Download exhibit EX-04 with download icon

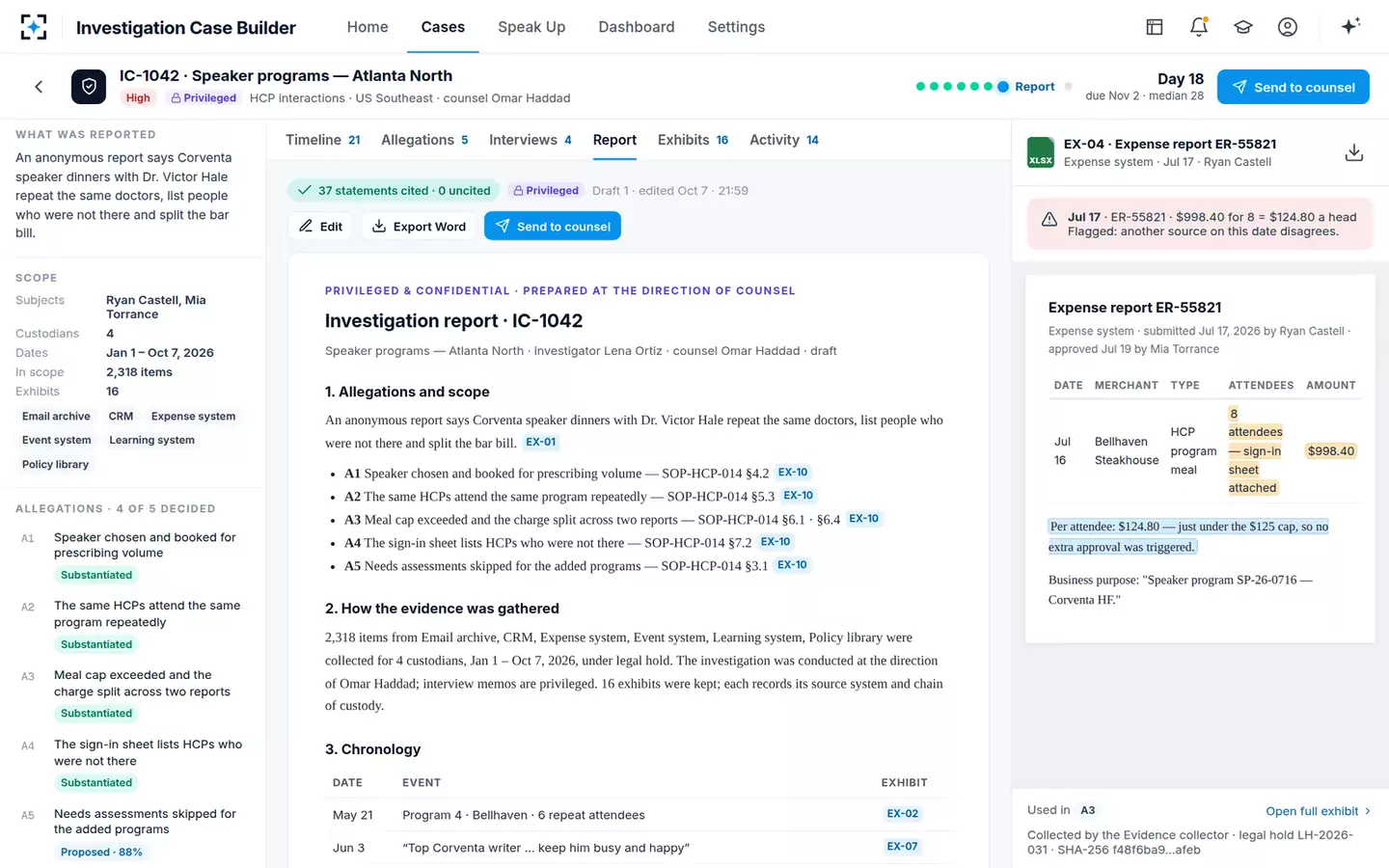coord(1354,152)
